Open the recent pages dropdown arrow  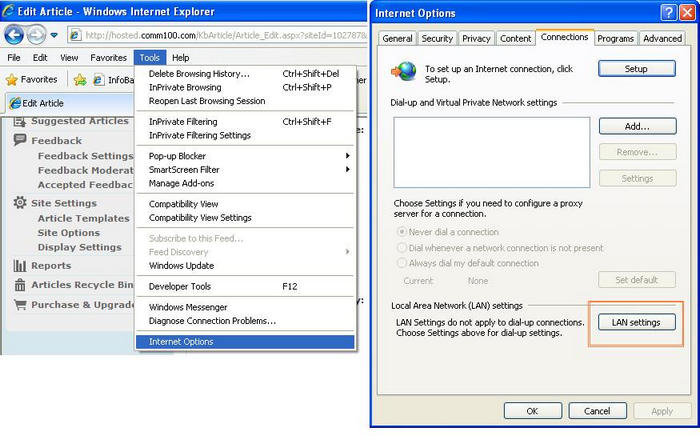point(54,35)
